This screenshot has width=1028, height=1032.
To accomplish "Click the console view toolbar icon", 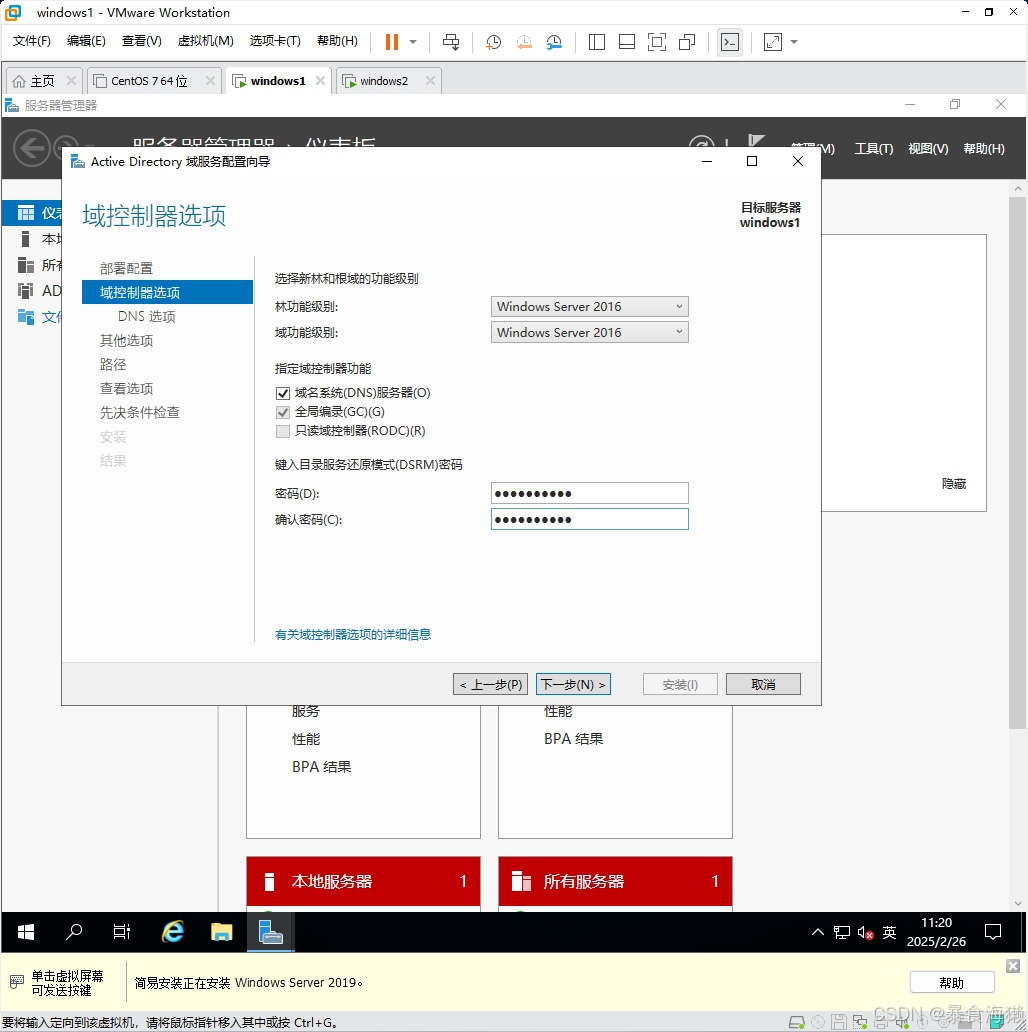I will [x=730, y=42].
